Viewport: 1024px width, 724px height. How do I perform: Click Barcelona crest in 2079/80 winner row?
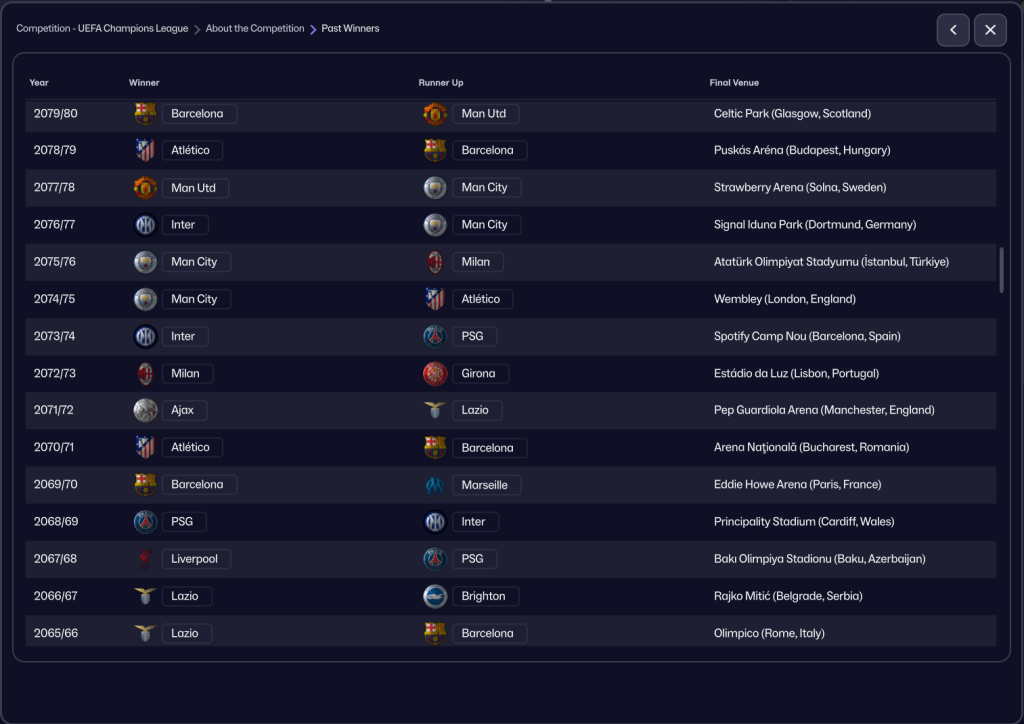pyautogui.click(x=146, y=114)
